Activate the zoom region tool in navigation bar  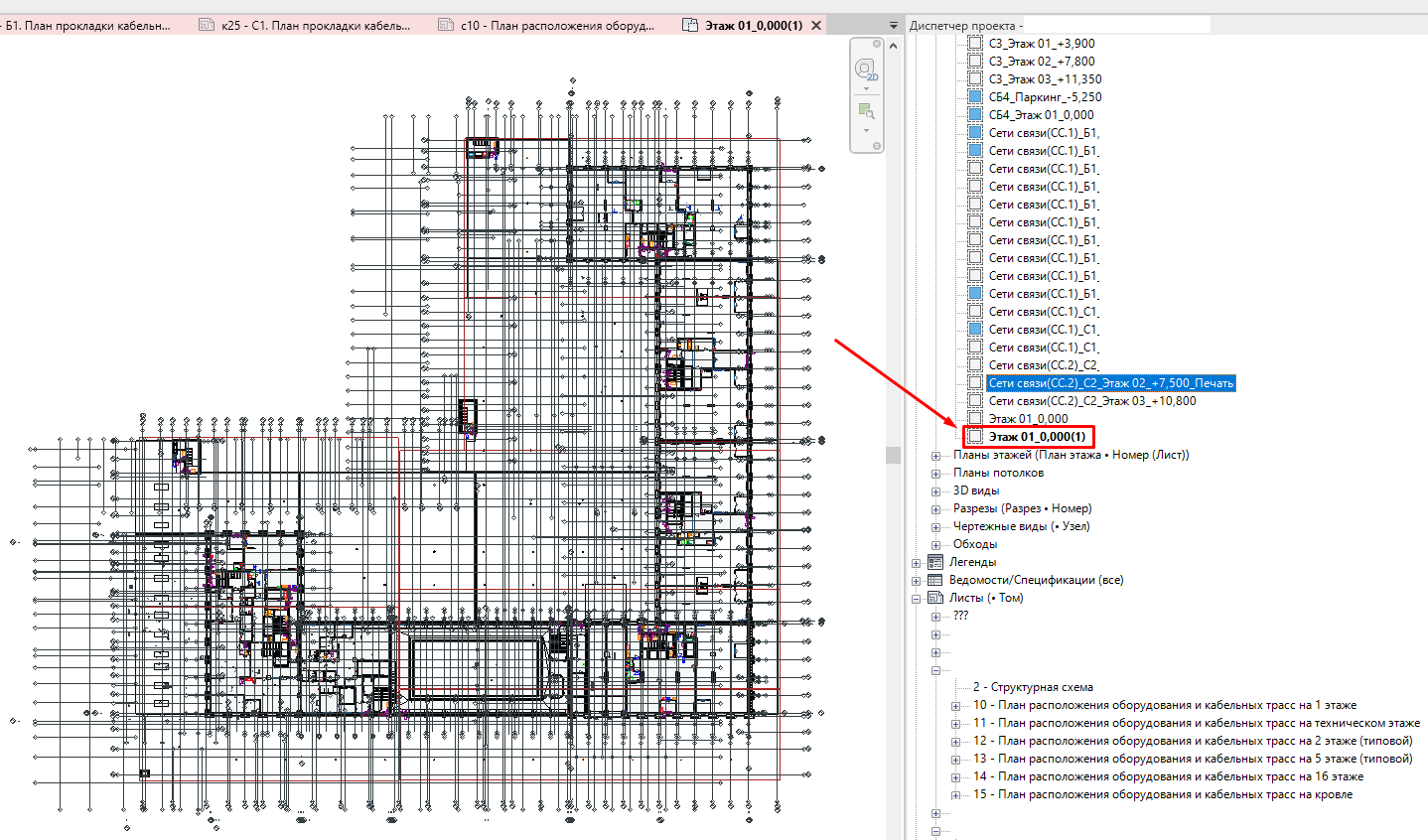click(x=866, y=111)
